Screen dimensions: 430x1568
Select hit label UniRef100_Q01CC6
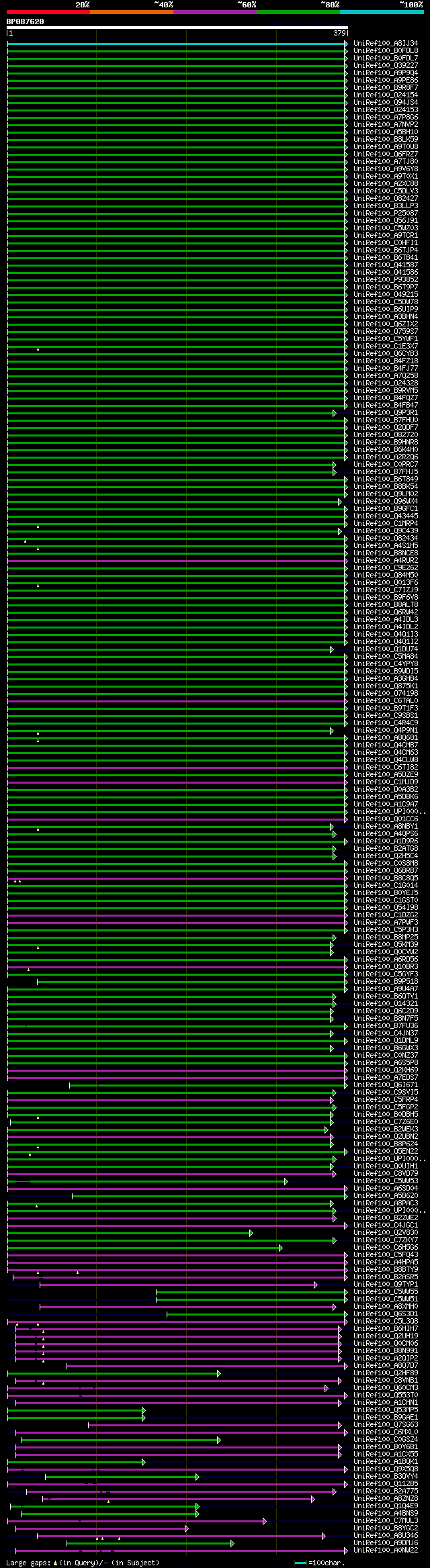click(x=386, y=819)
